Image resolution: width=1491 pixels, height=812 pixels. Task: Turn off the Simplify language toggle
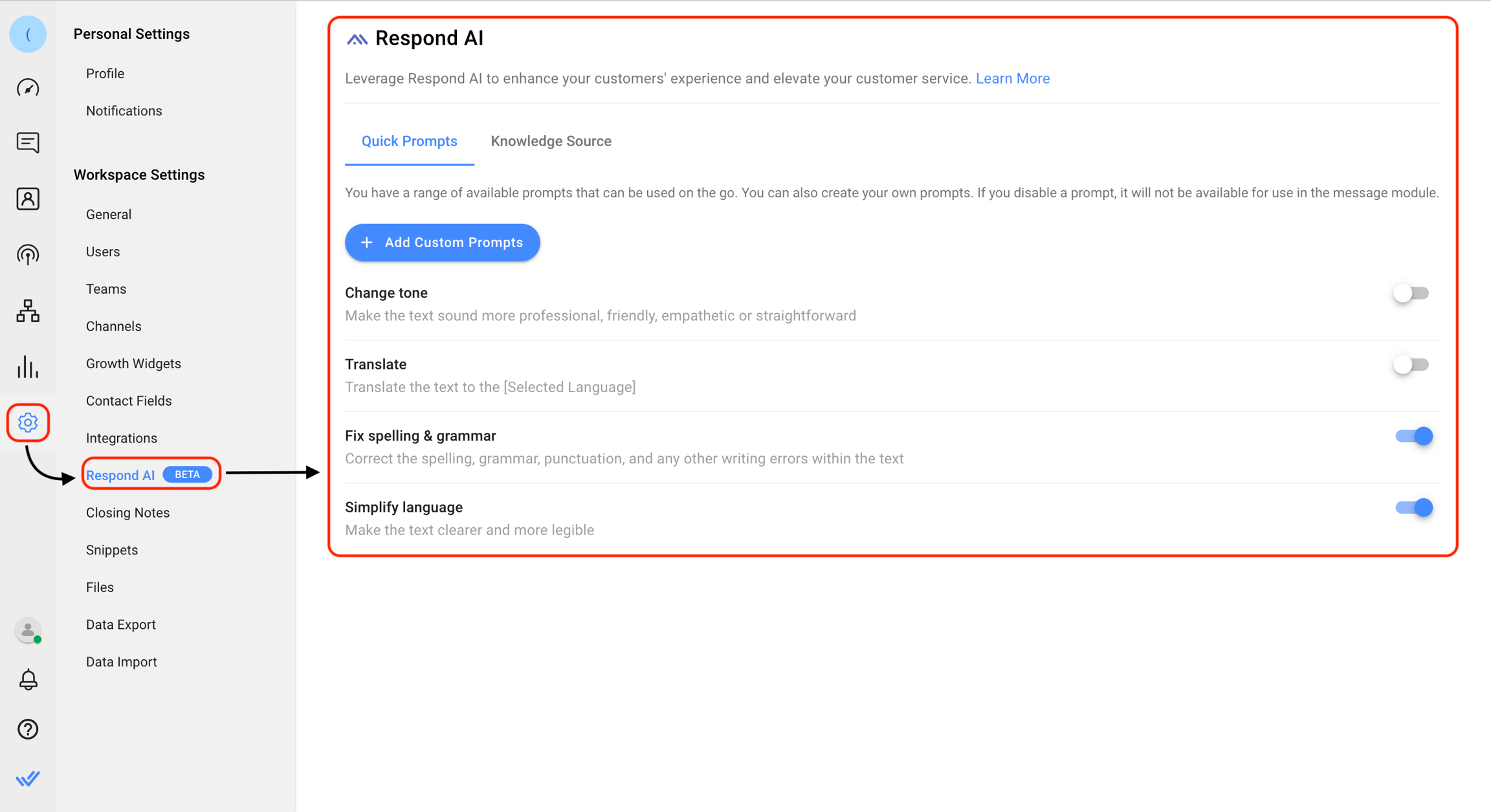pyautogui.click(x=1413, y=508)
